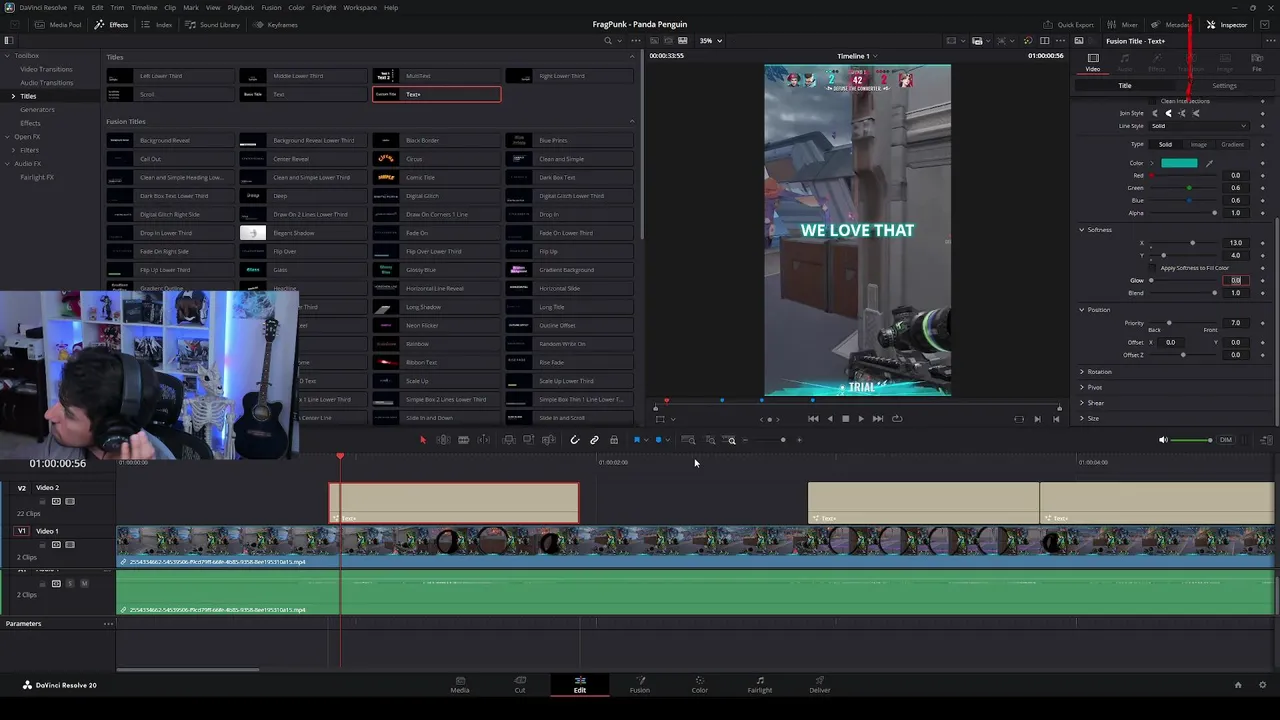The image size is (1280, 720).
Task: Toggle the Position Lock padlock icon
Action: coord(614,440)
